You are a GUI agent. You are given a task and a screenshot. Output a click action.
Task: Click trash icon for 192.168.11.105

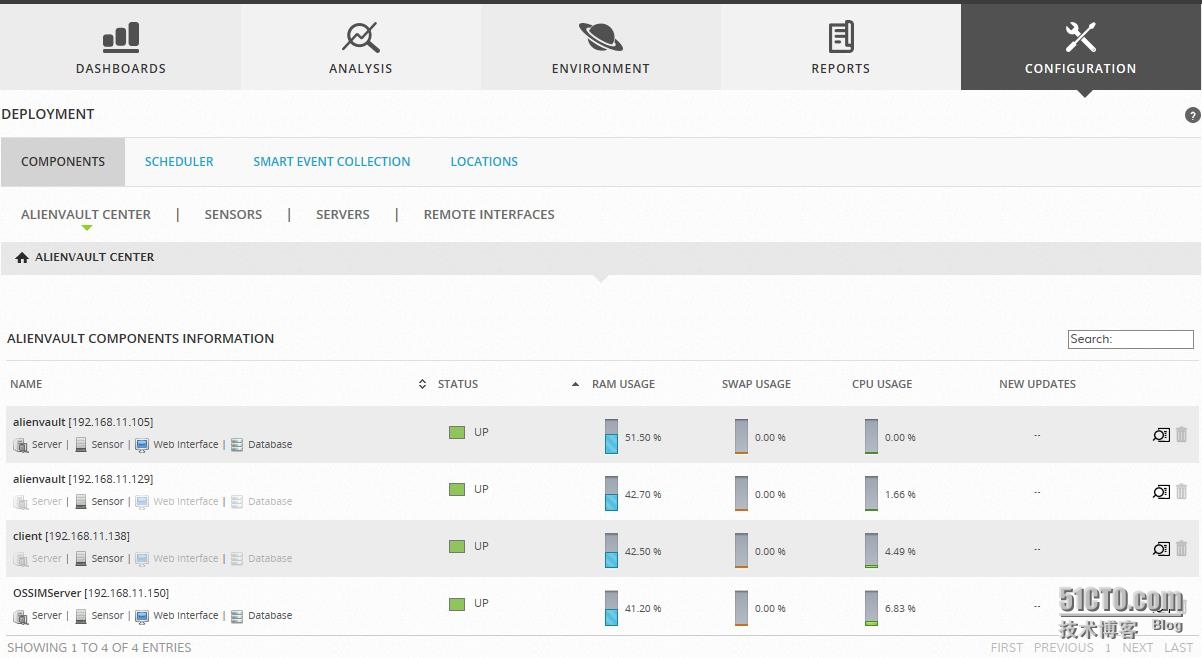1182,435
